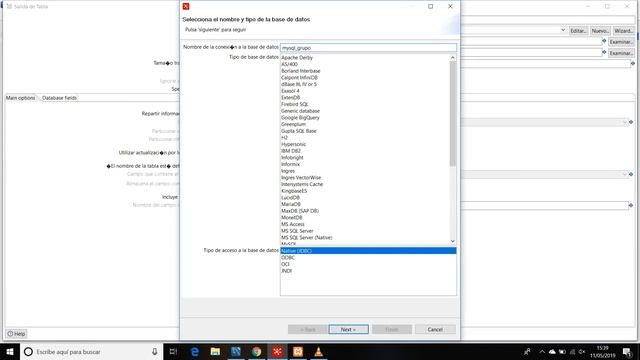The height and width of the screenshot is (360, 640).
Task: Select Calpont InfiniDB database type
Action: 299,78
